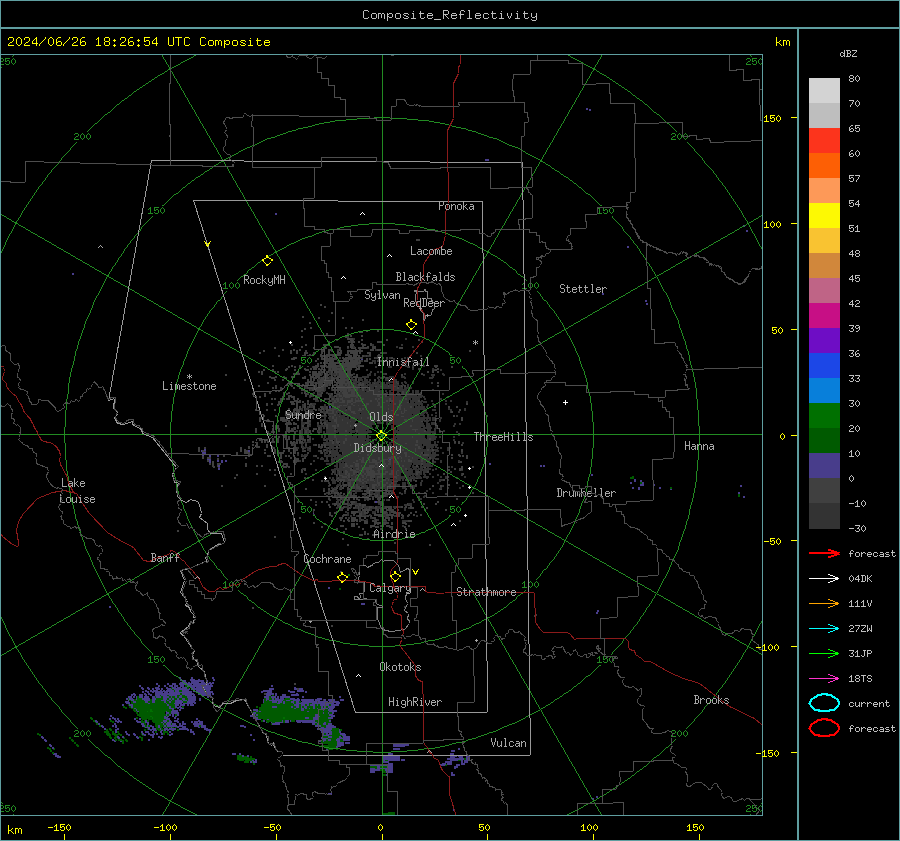
Task: Click the green 31JP arrow in legend
Action: [824, 653]
